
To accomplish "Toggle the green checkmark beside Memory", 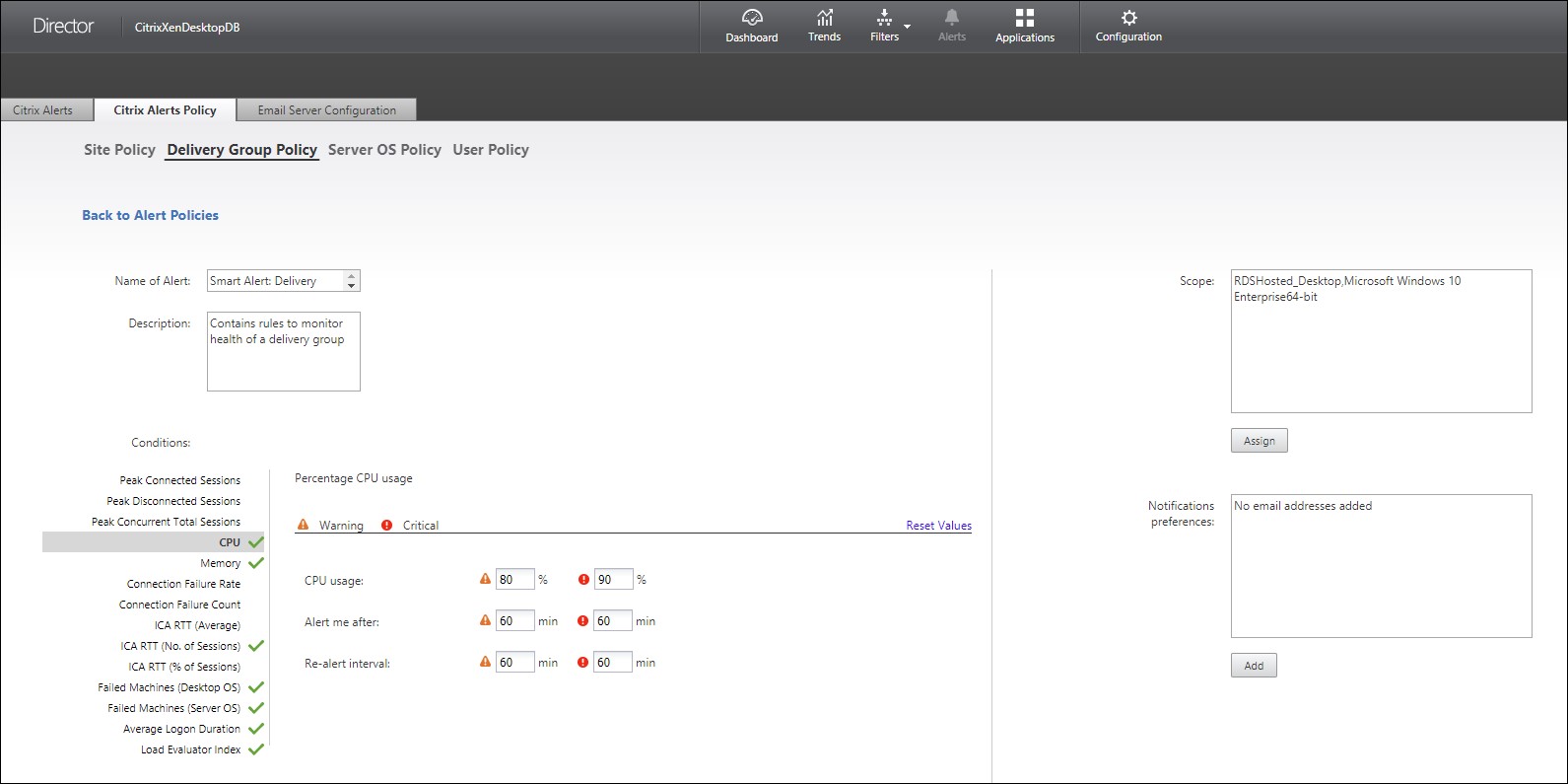I will (x=256, y=563).
